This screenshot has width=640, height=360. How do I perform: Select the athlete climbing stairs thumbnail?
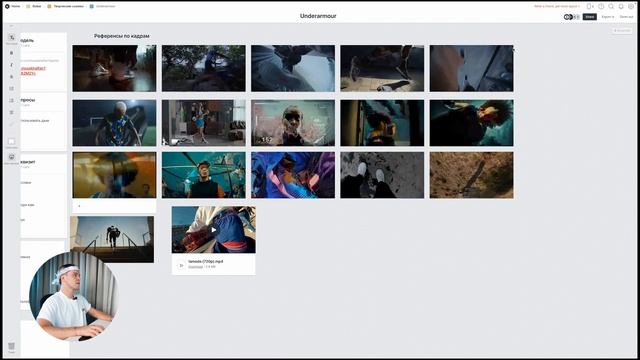(x=112, y=239)
